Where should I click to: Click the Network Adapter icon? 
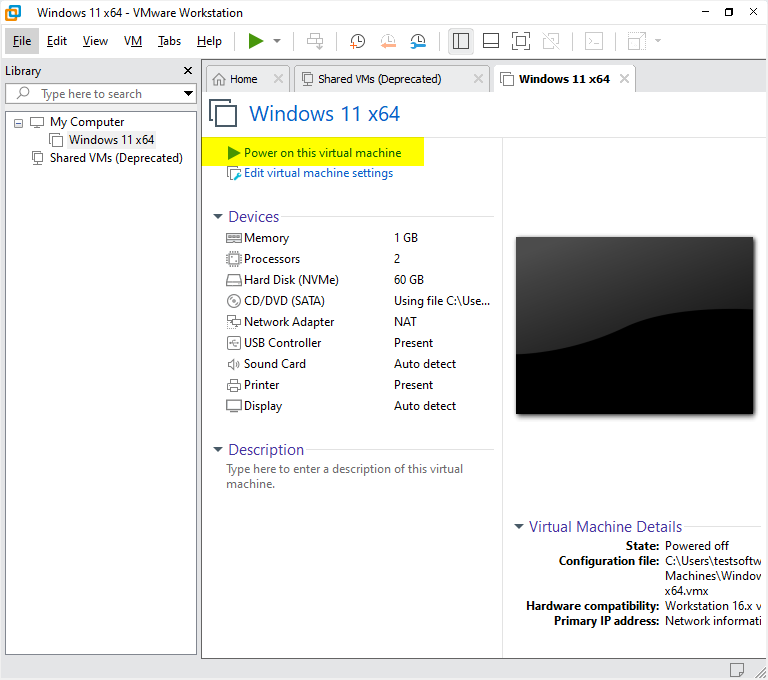tap(234, 322)
